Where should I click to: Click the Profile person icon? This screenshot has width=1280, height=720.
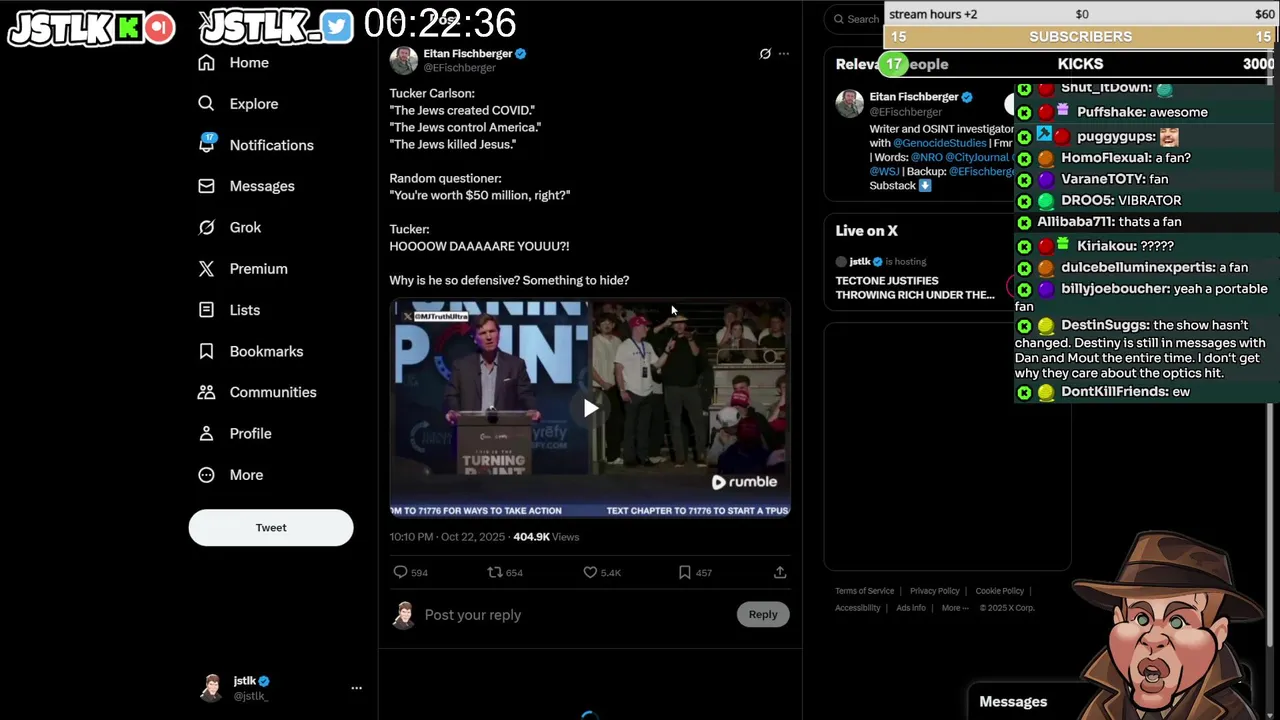[x=206, y=433]
